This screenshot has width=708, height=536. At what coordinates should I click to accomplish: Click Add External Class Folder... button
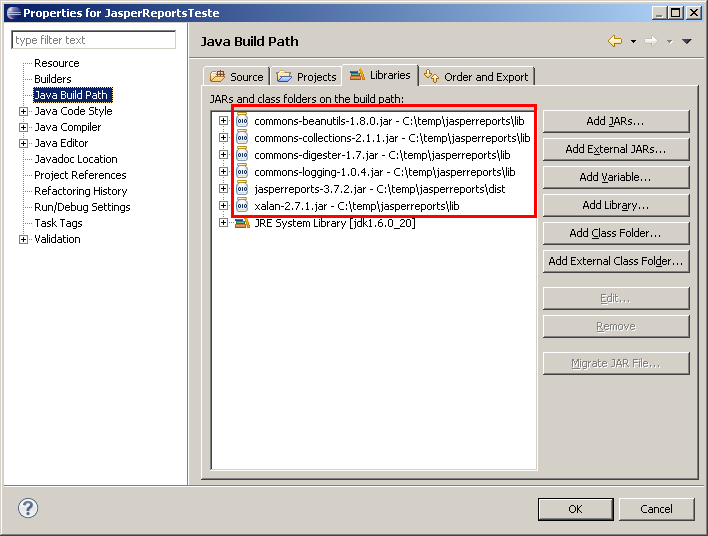(616, 261)
